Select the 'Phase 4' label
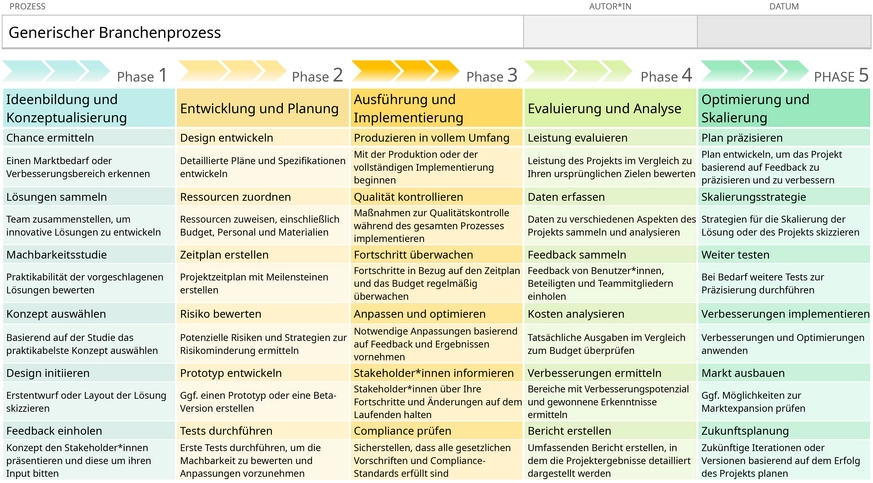Image resolution: width=873 pixels, height=483 pixels. pyautogui.click(x=666, y=75)
